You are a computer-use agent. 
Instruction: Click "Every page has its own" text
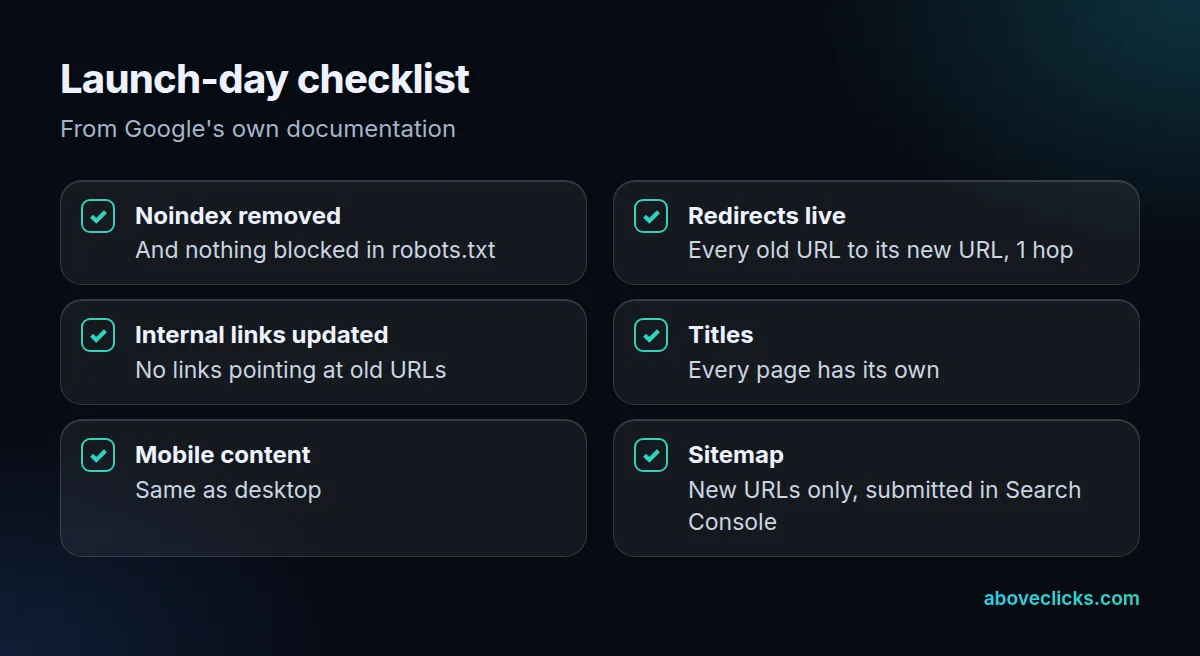tap(814, 370)
